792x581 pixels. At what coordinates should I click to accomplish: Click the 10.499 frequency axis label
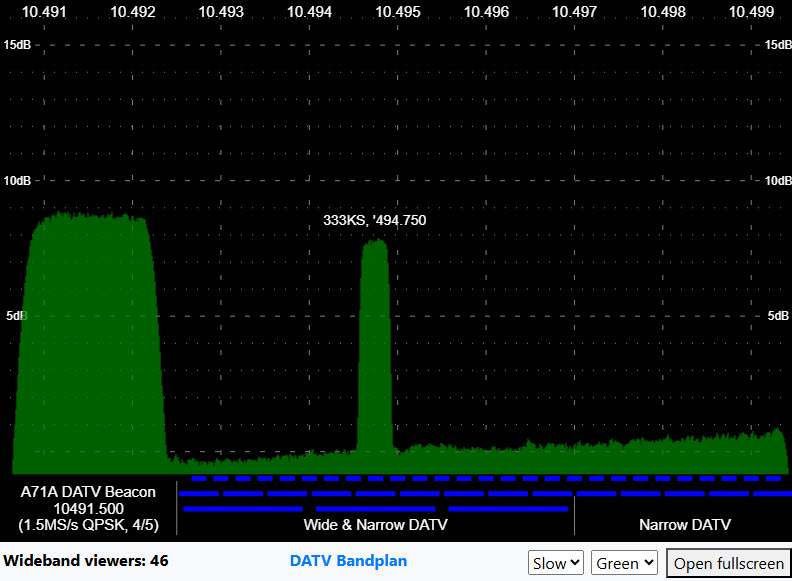tap(751, 12)
